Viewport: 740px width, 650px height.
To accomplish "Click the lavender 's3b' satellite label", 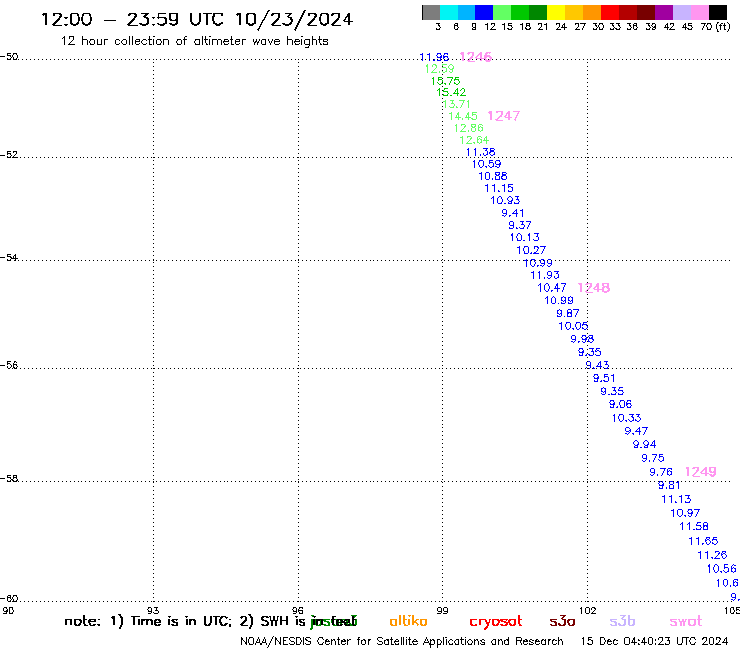I will 622,621.
